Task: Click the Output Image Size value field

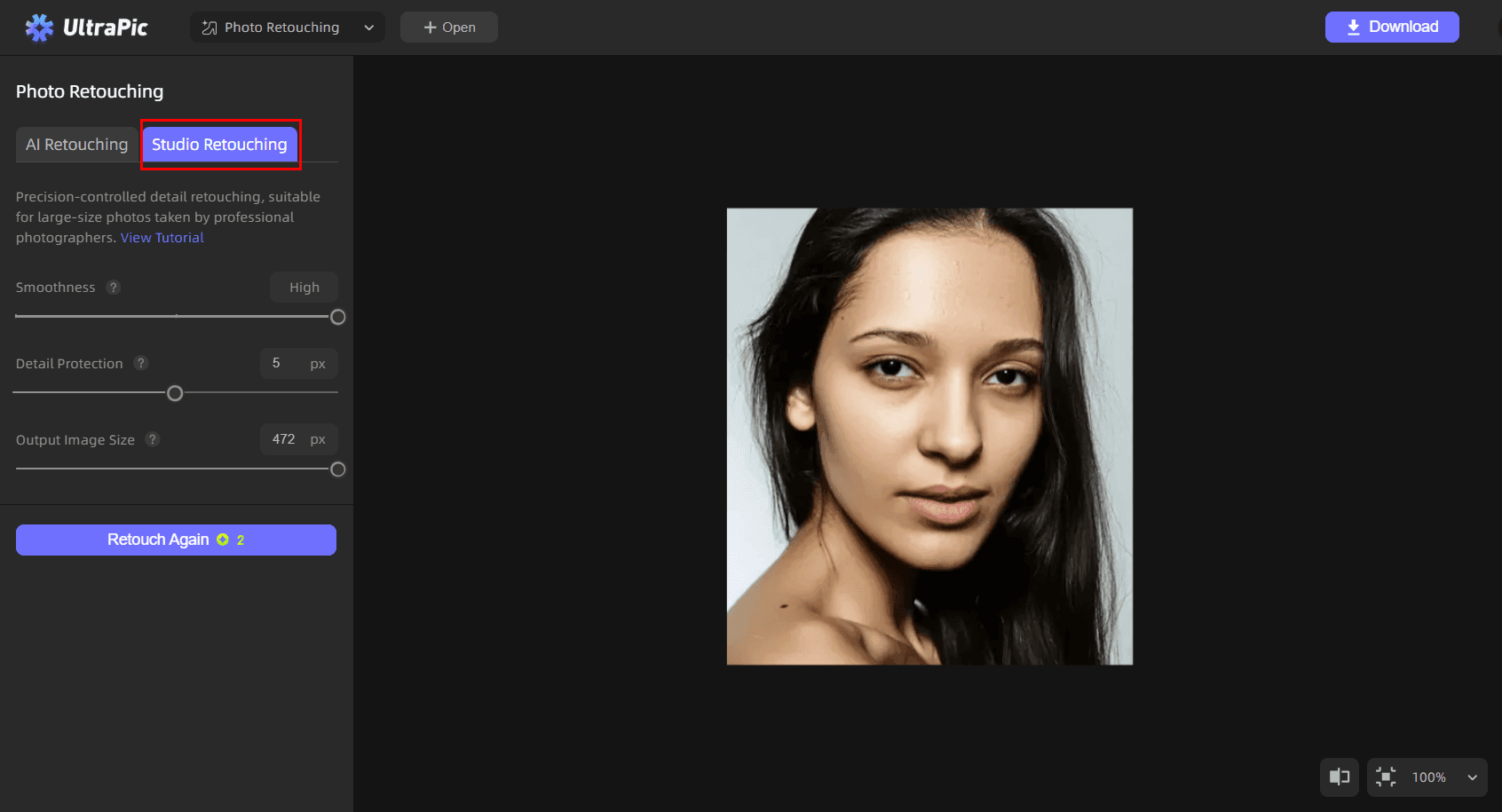Action: 284,439
